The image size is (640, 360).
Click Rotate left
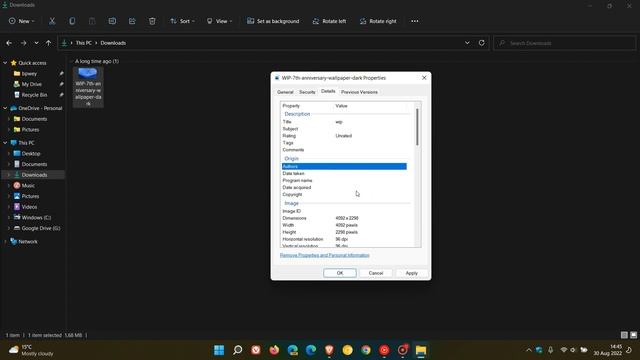point(329,21)
